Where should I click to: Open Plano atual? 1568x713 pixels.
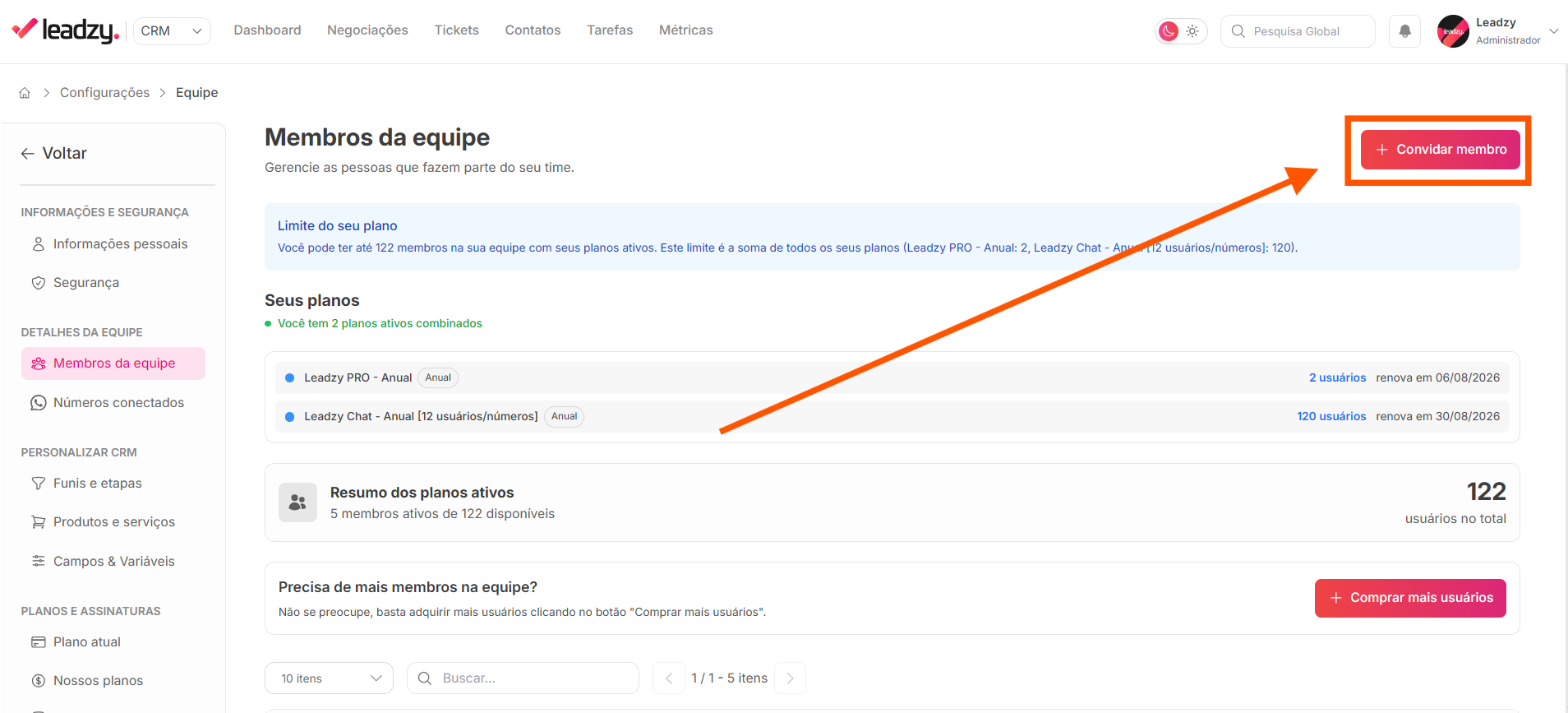pyautogui.click(x=113, y=642)
